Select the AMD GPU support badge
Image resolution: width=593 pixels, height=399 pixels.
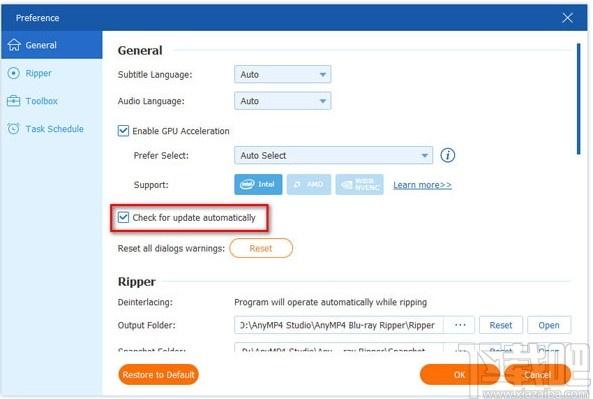click(309, 185)
